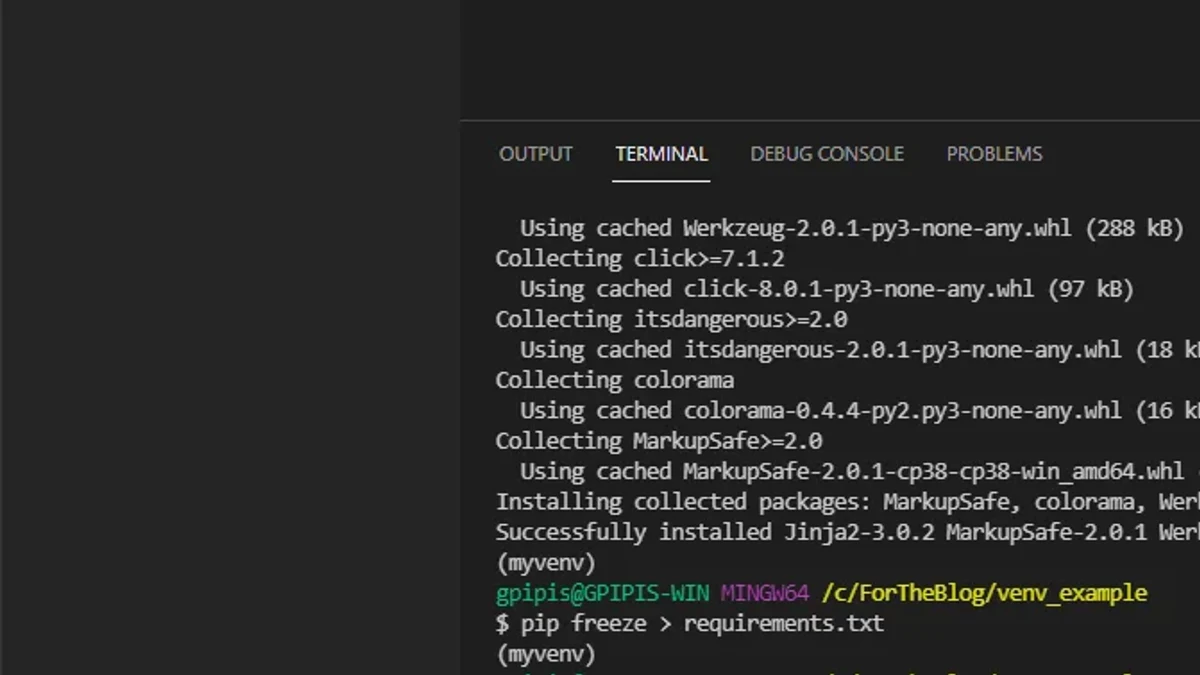Click the green "gpipis@GPIPIS-WIN" prompt text
This screenshot has width=1200, height=675.
(x=602, y=593)
